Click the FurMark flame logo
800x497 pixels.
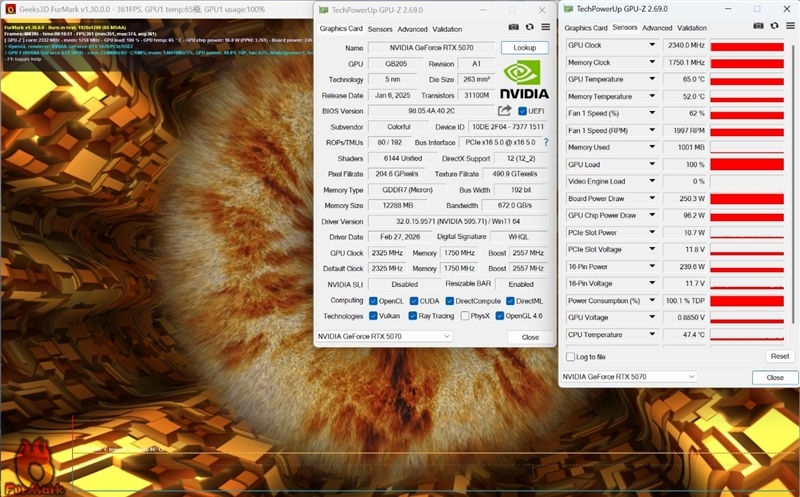pos(35,467)
